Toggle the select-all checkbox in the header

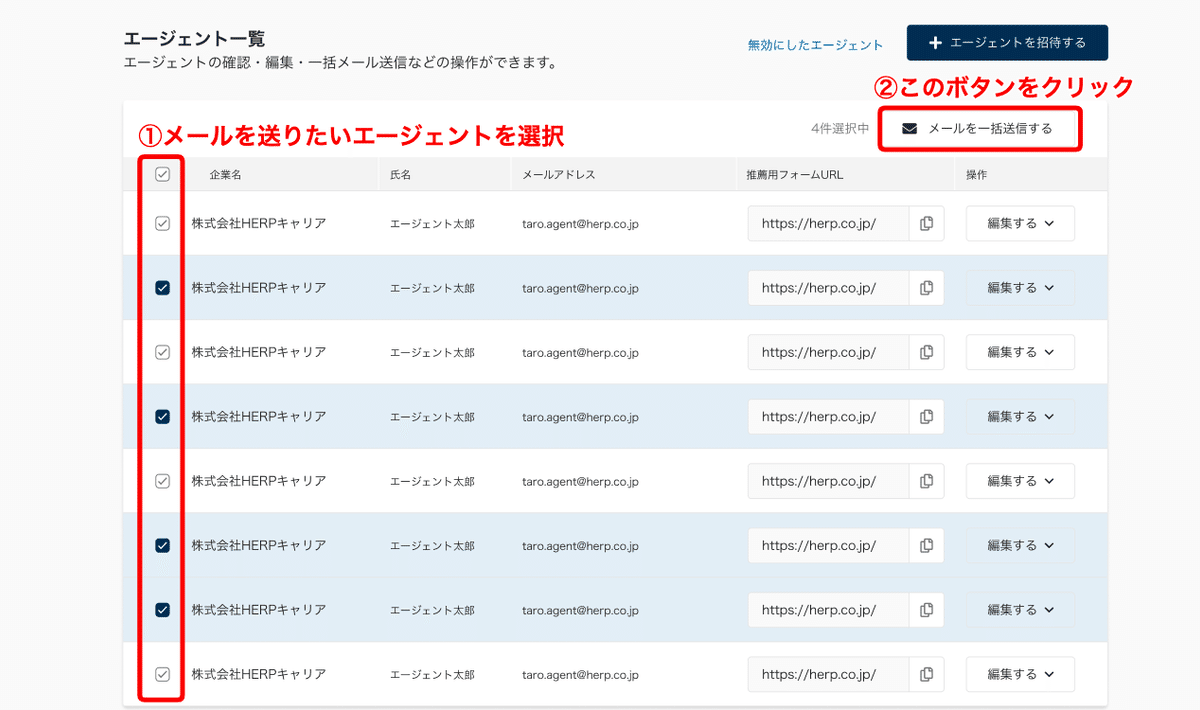pos(161,174)
